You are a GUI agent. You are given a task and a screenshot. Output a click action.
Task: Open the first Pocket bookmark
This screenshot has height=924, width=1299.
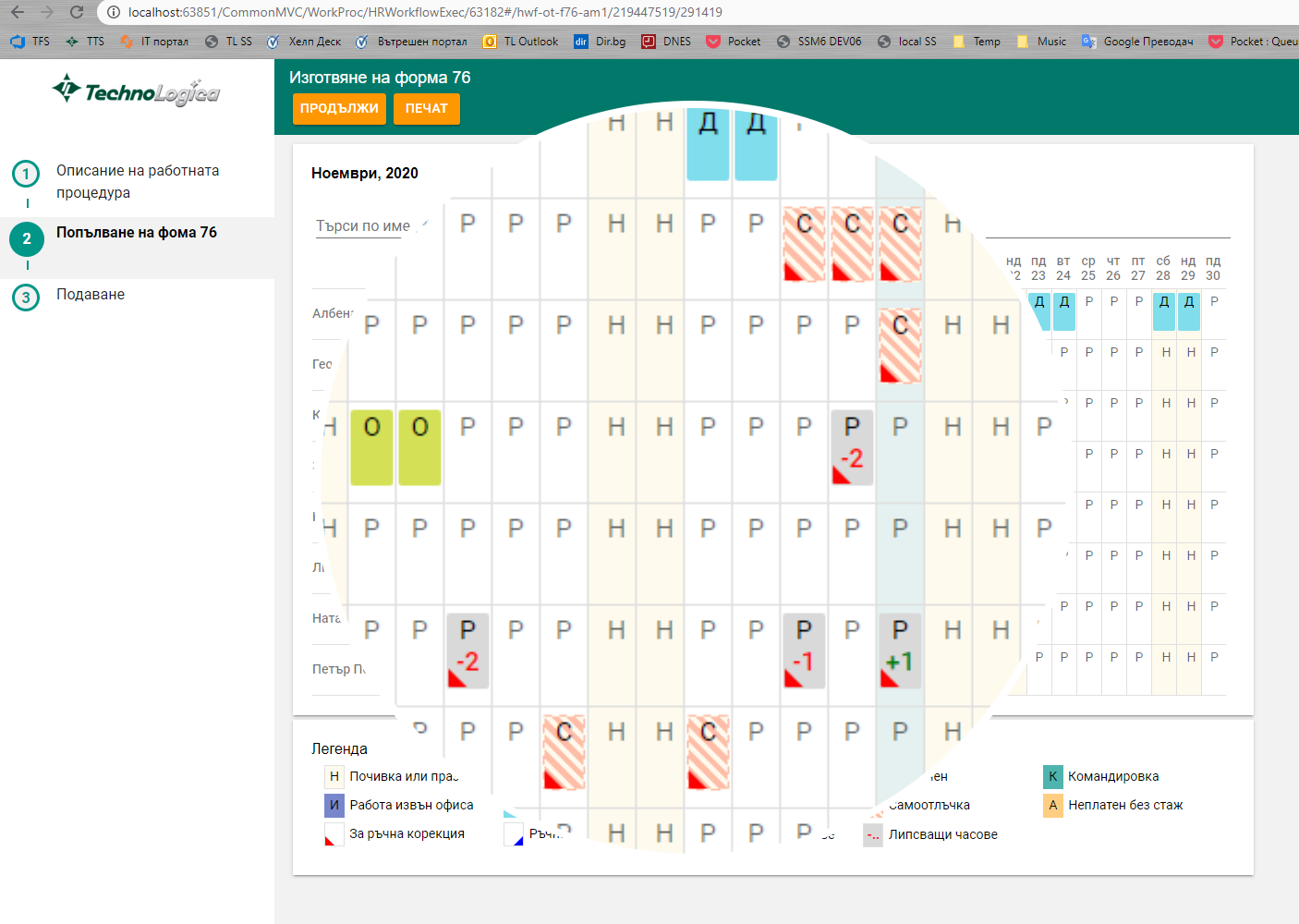click(x=734, y=42)
